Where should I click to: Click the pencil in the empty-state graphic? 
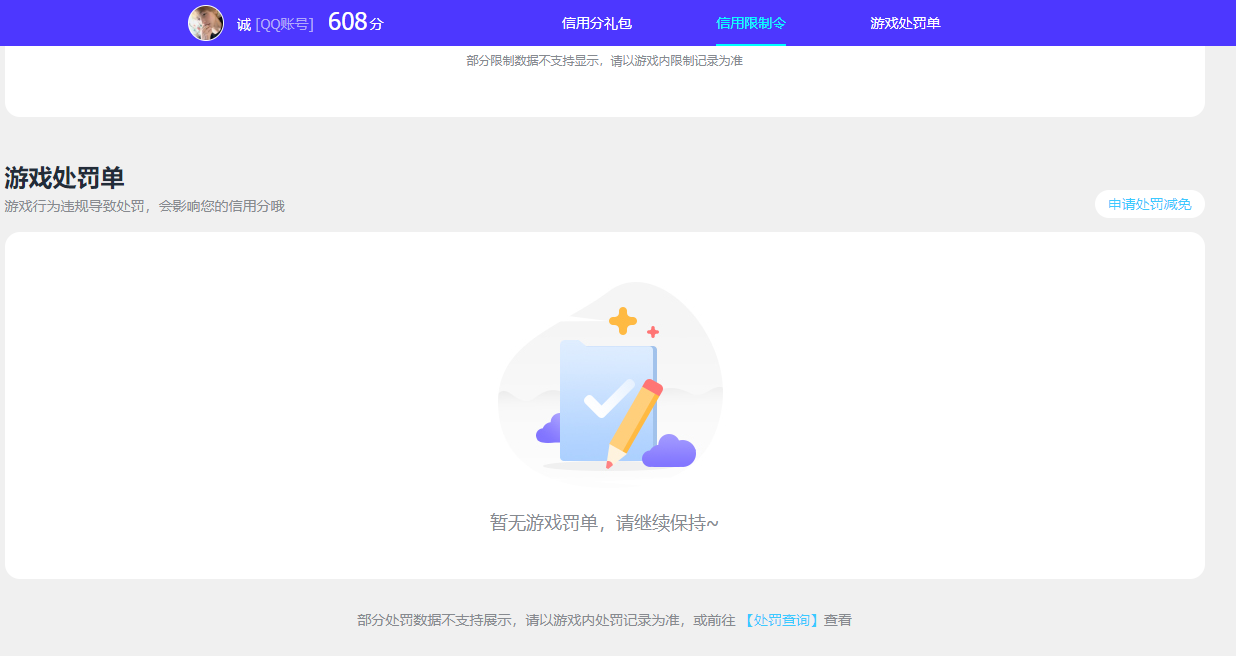(x=632, y=420)
